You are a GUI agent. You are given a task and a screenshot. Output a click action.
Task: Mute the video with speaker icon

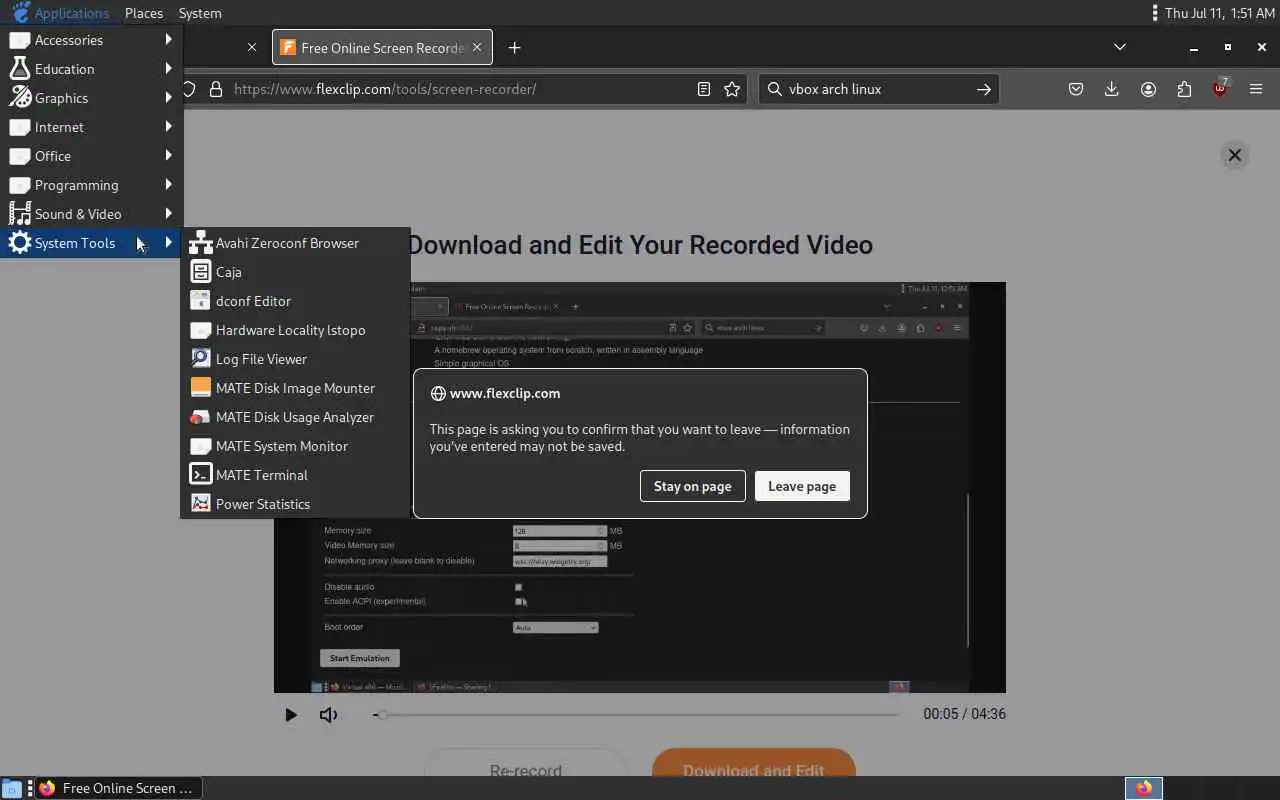pyautogui.click(x=328, y=715)
